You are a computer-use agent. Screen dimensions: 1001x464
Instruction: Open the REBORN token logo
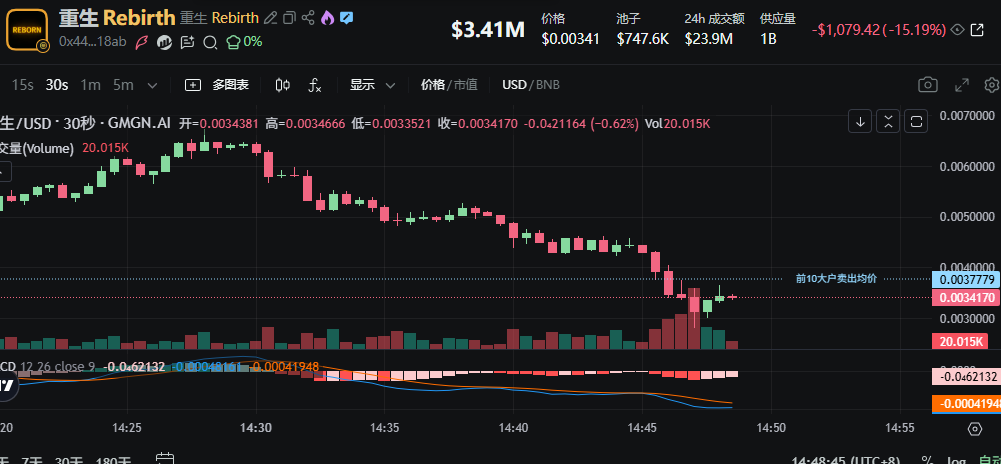(27, 29)
